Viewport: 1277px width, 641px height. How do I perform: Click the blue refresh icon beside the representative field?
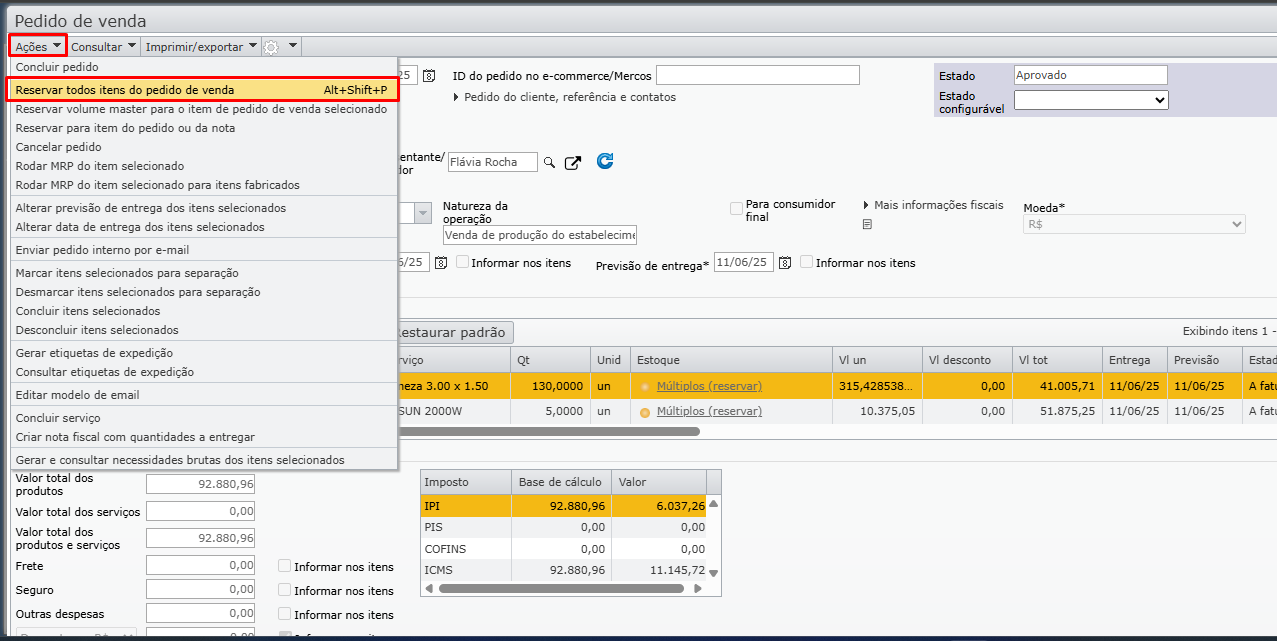tap(605, 161)
